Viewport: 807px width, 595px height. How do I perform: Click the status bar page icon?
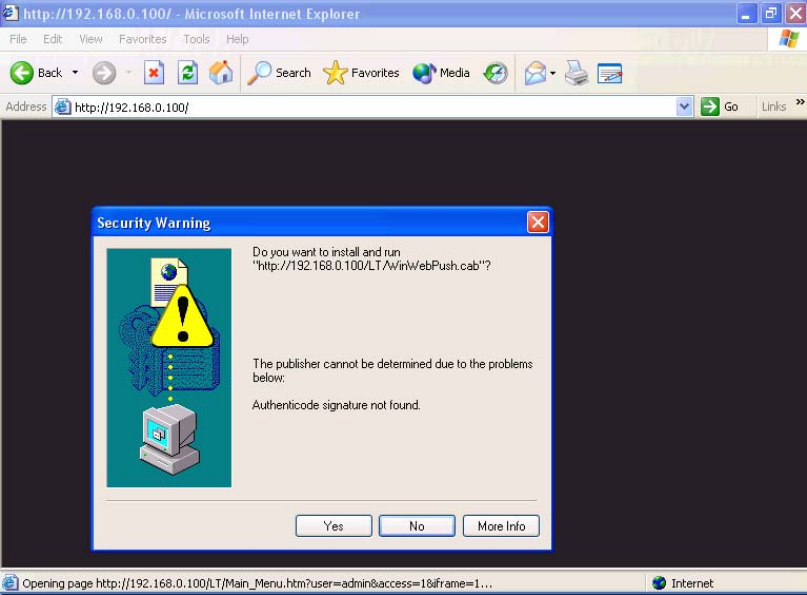coord(10,583)
